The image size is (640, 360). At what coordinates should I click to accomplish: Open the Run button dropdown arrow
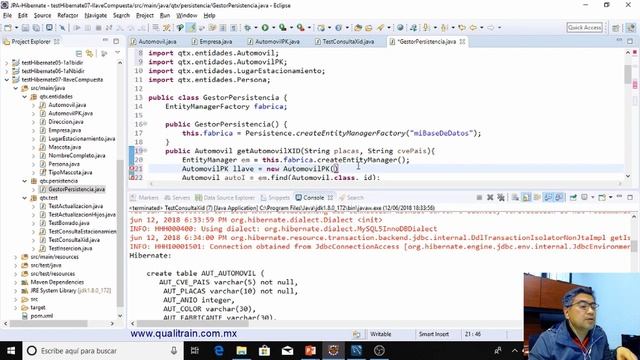(x=273, y=28)
